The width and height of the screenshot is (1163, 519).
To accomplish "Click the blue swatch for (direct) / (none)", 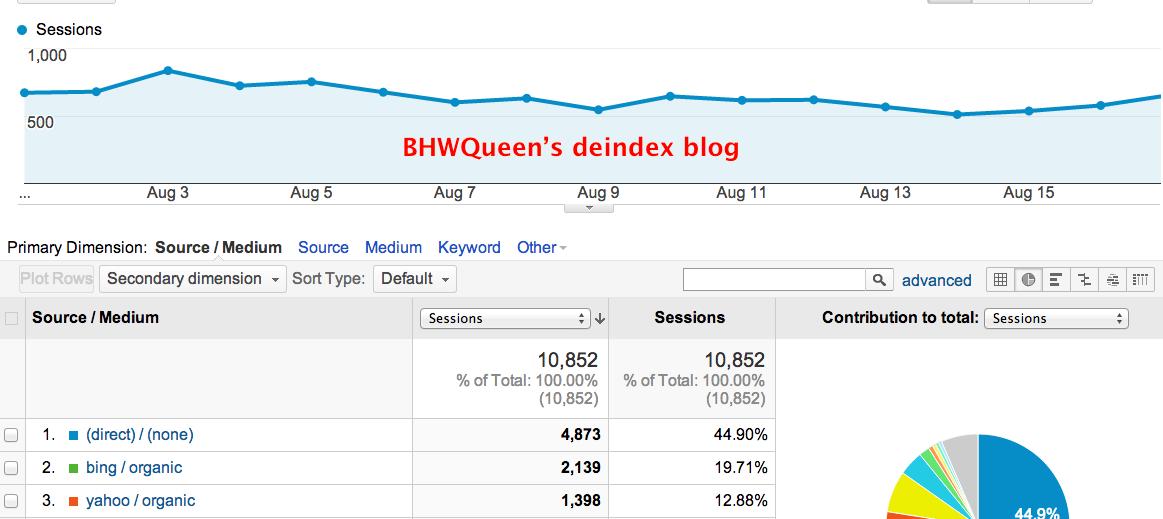I will pos(73,435).
